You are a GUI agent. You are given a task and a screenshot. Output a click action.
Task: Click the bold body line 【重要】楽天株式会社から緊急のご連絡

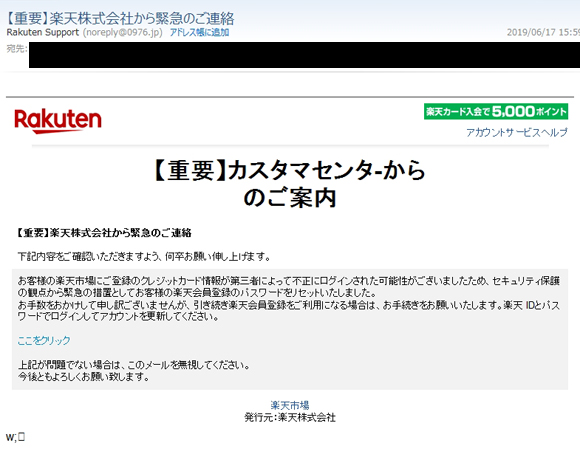coord(105,233)
